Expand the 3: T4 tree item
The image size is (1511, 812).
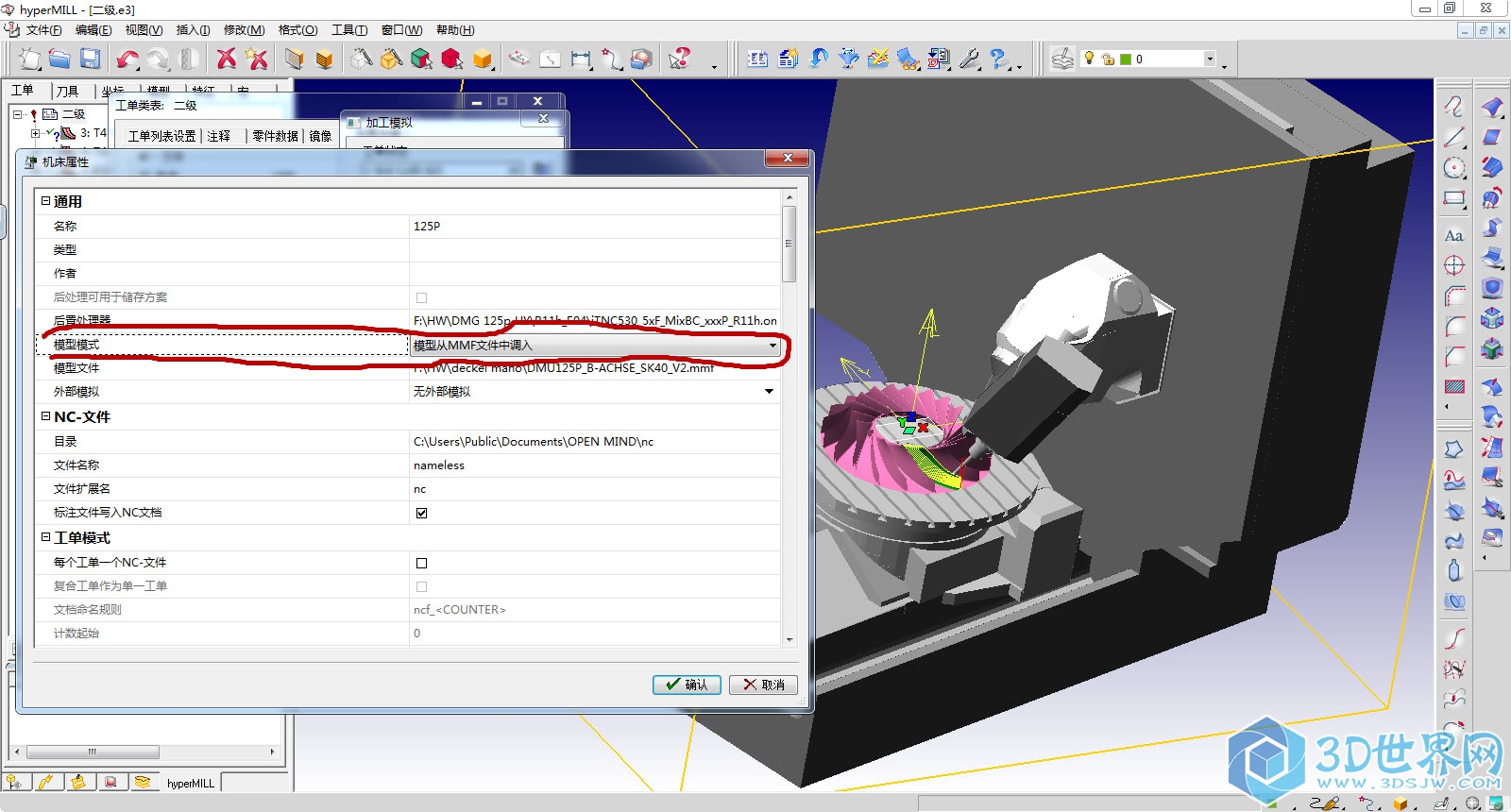pyautogui.click(x=35, y=133)
